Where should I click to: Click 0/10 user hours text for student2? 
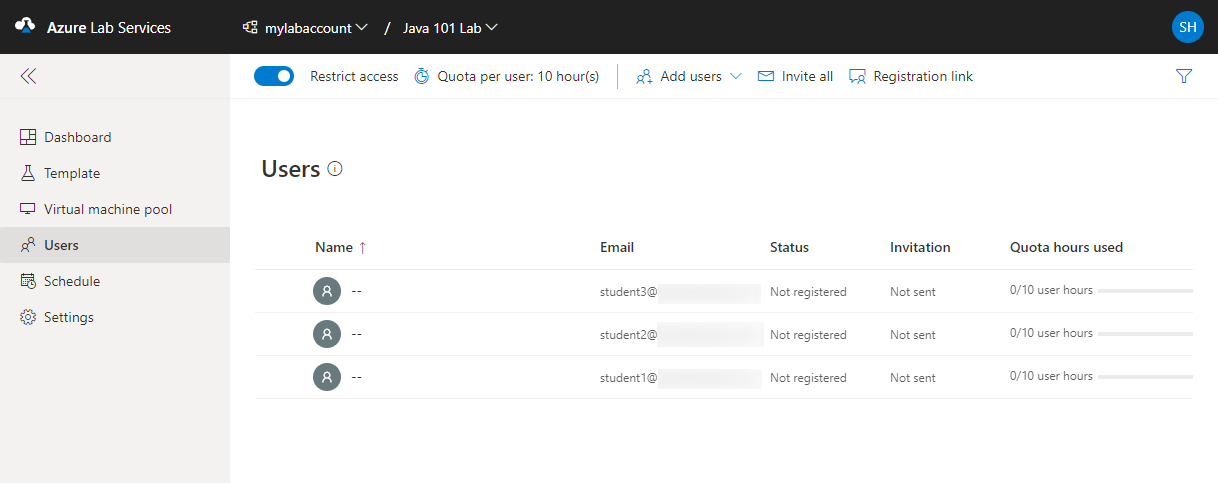(x=1051, y=333)
